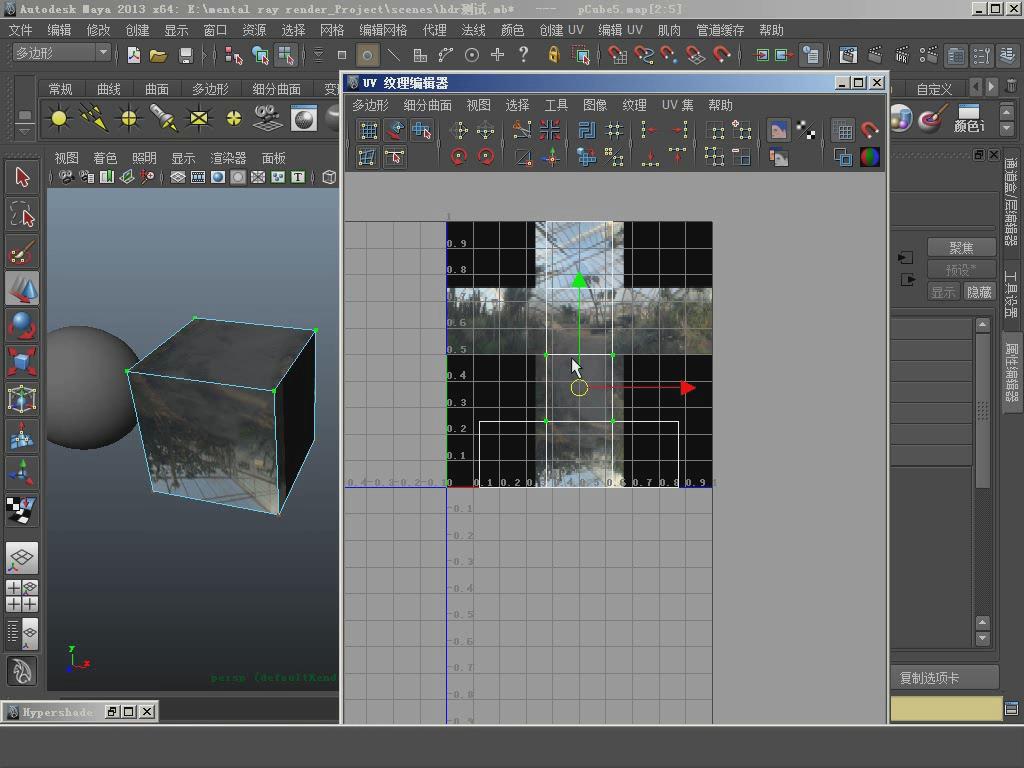Switch to single perspective view layout

(22, 558)
